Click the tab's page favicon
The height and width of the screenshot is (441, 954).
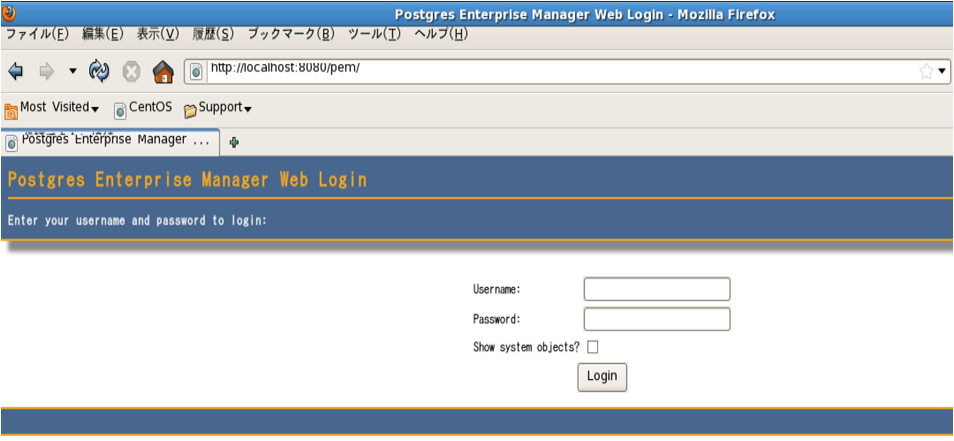[12, 144]
